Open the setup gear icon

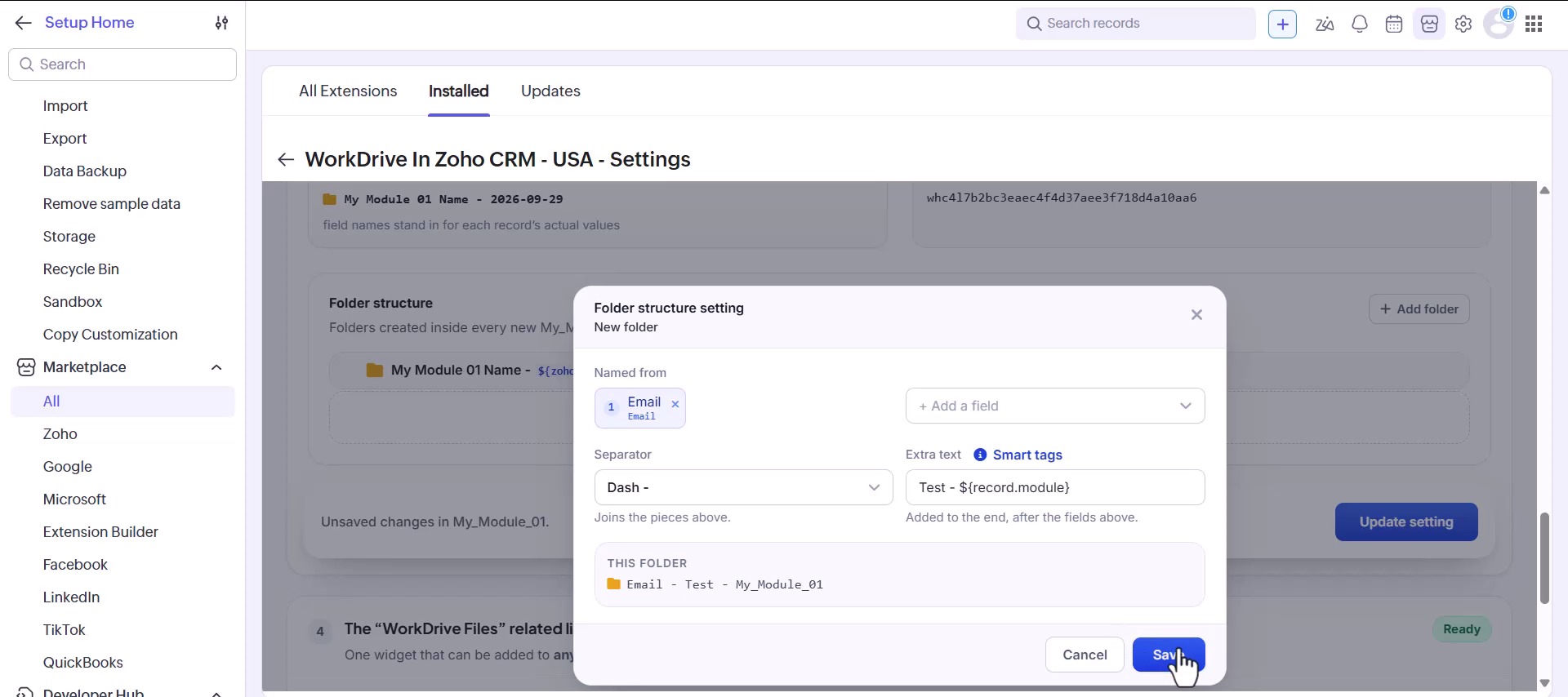[x=1463, y=24]
